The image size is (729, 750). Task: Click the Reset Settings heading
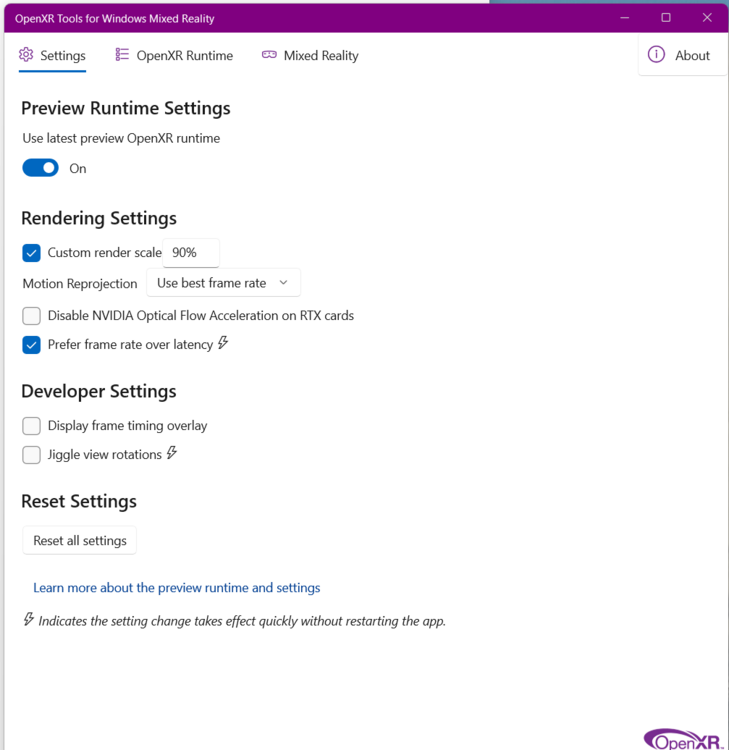(79, 501)
